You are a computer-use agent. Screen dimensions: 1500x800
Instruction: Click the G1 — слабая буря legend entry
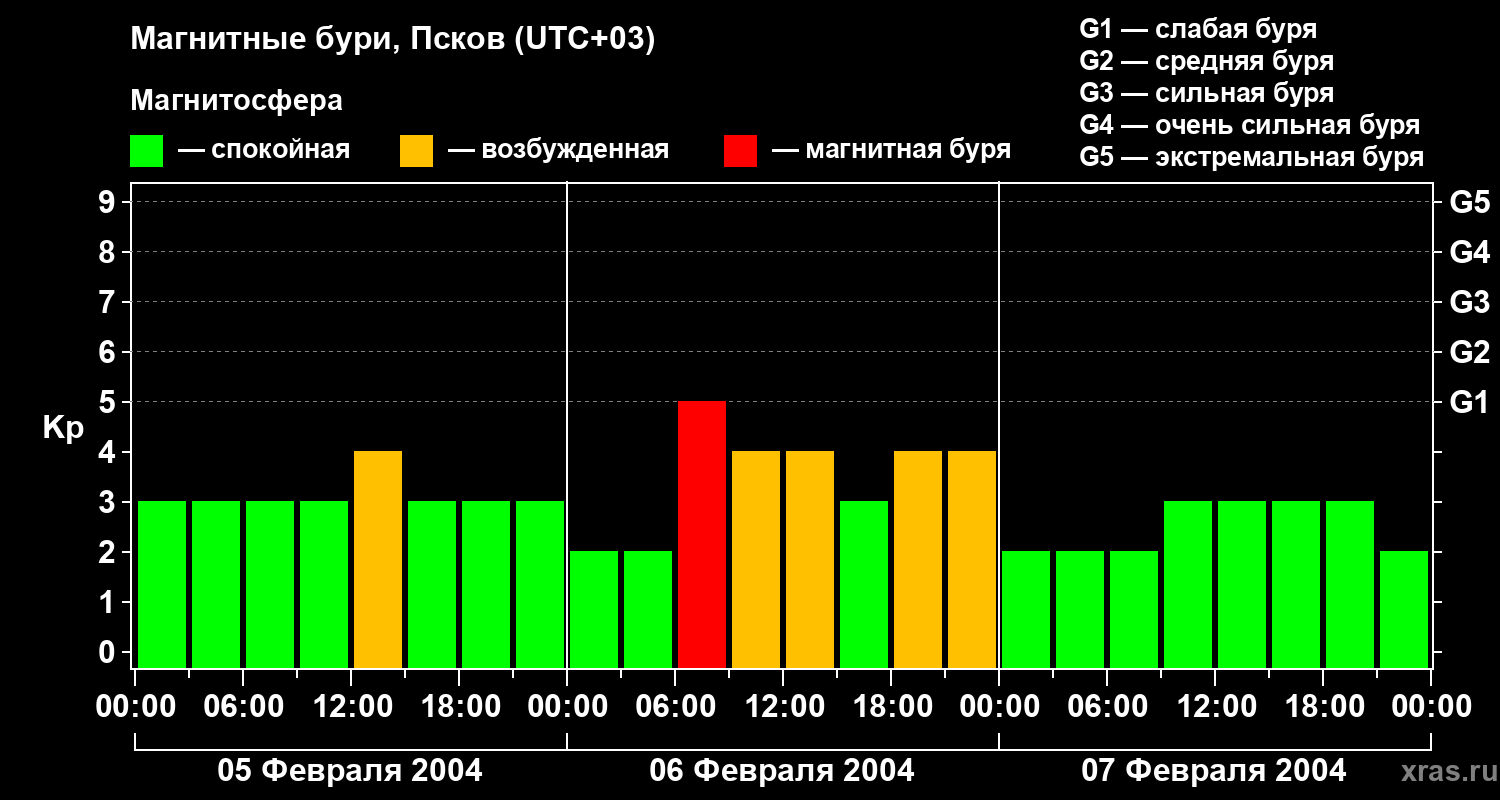1198,29
